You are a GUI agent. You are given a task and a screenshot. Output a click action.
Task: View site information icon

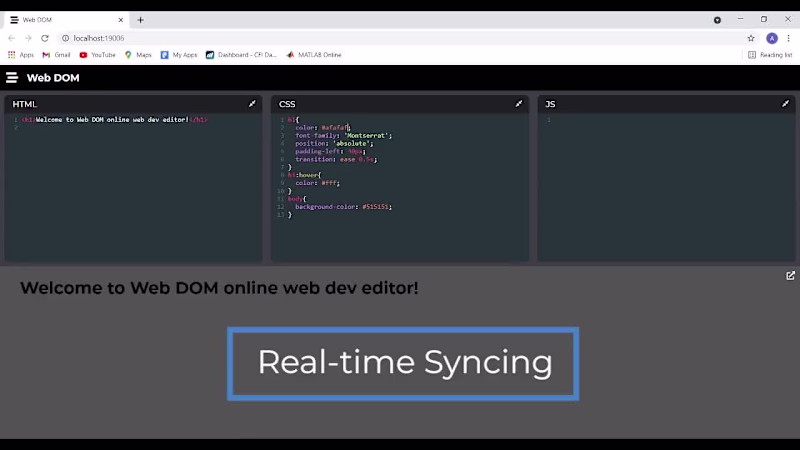[65, 38]
